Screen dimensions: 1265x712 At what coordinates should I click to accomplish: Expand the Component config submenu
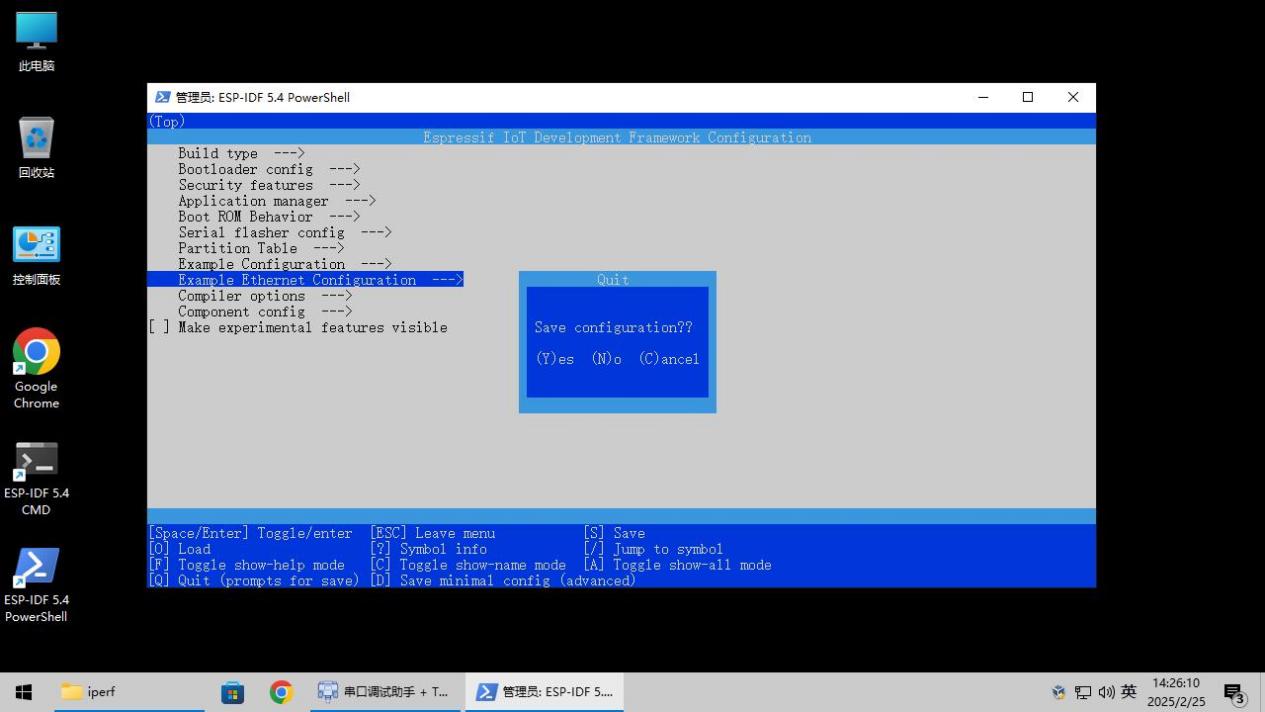tap(264, 312)
